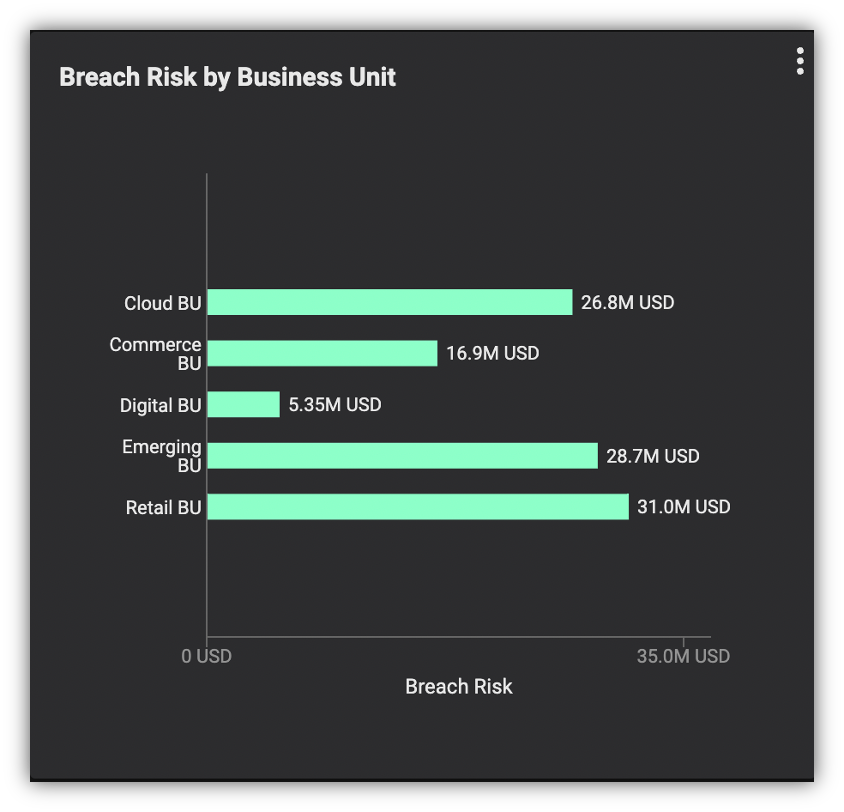The image size is (844, 812).
Task: Click the 16.9M USD value label
Action: tap(493, 354)
